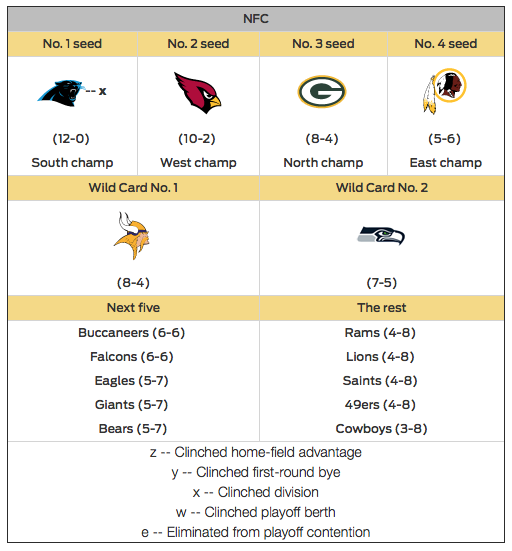The height and width of the screenshot is (551, 512).
Task: Click the Buccaneers (6-6) entry
Action: (x=131, y=332)
